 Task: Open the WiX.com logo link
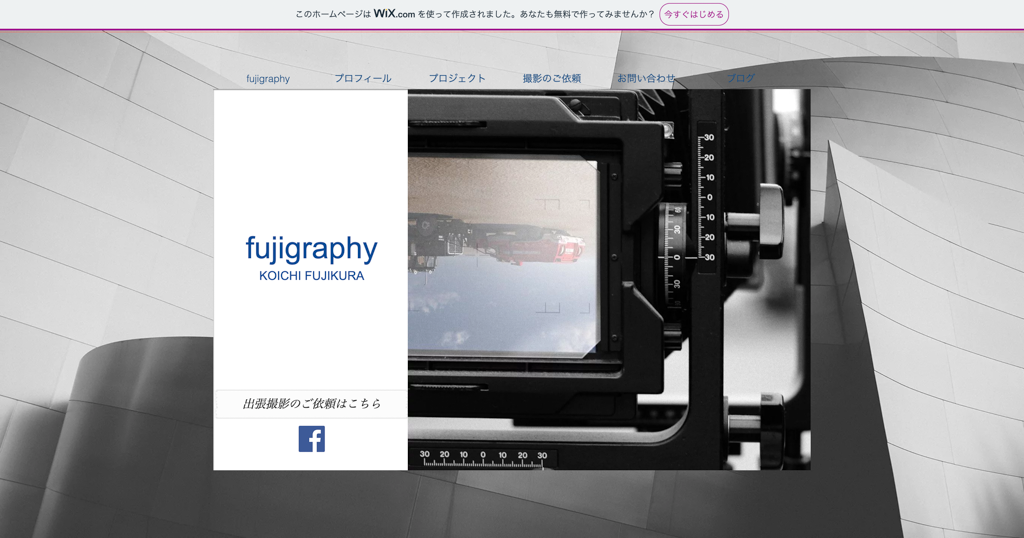394,14
